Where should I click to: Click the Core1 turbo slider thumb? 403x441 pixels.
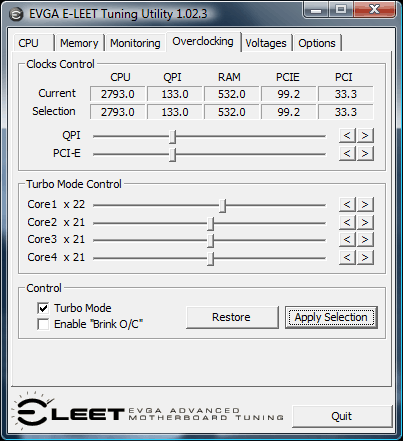pyautogui.click(x=223, y=205)
